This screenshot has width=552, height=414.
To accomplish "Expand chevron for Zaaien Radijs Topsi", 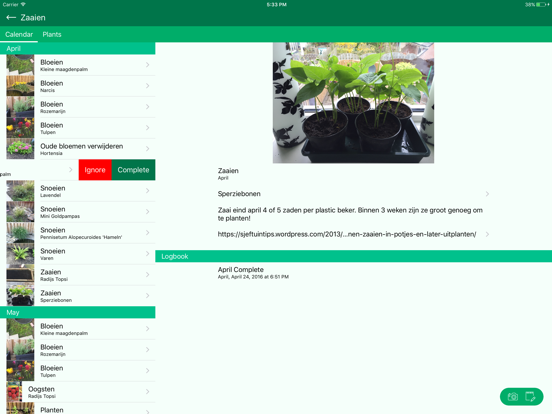I will tap(148, 275).
